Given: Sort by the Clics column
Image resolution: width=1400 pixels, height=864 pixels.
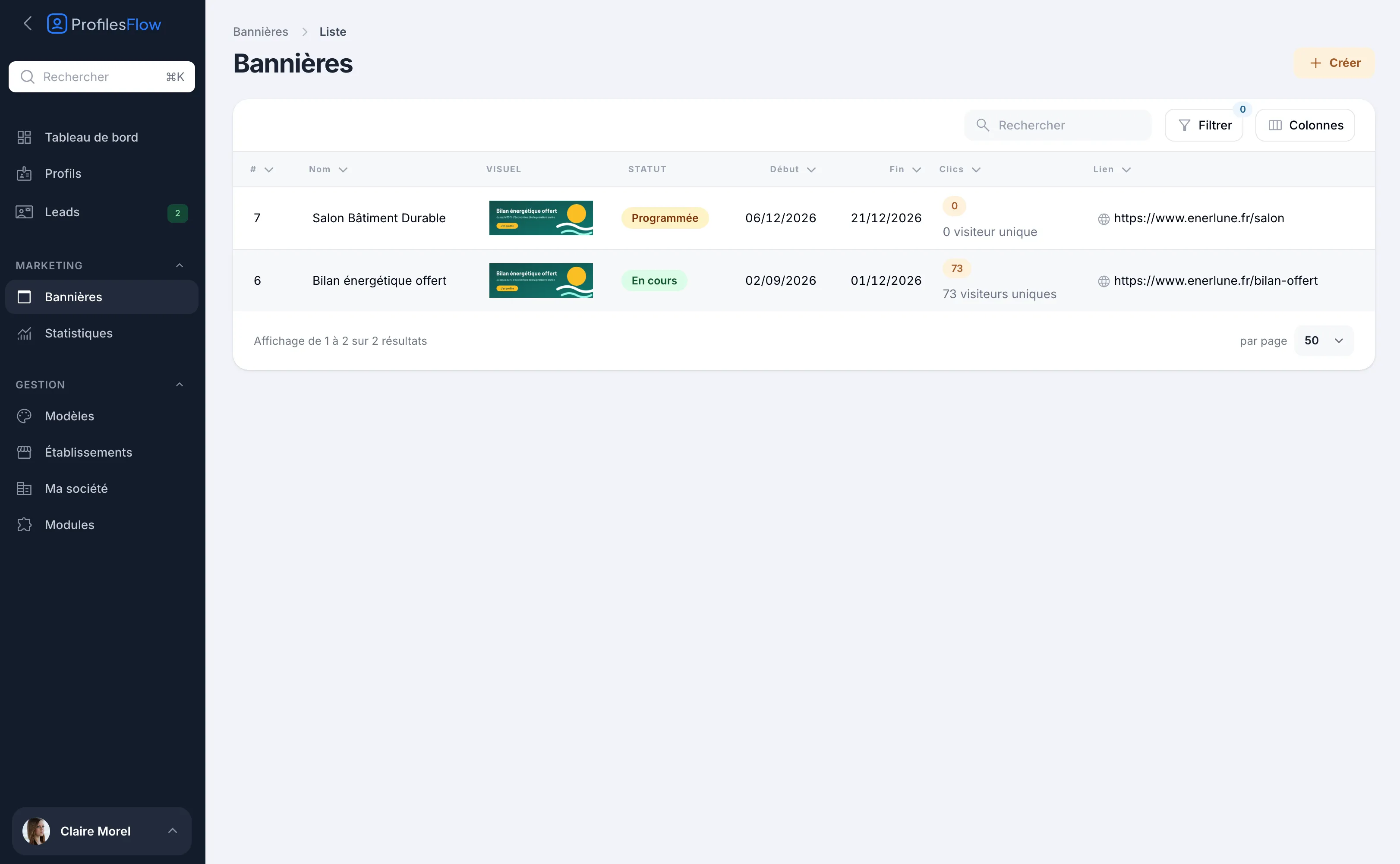Looking at the screenshot, I should pyautogui.click(x=960, y=169).
